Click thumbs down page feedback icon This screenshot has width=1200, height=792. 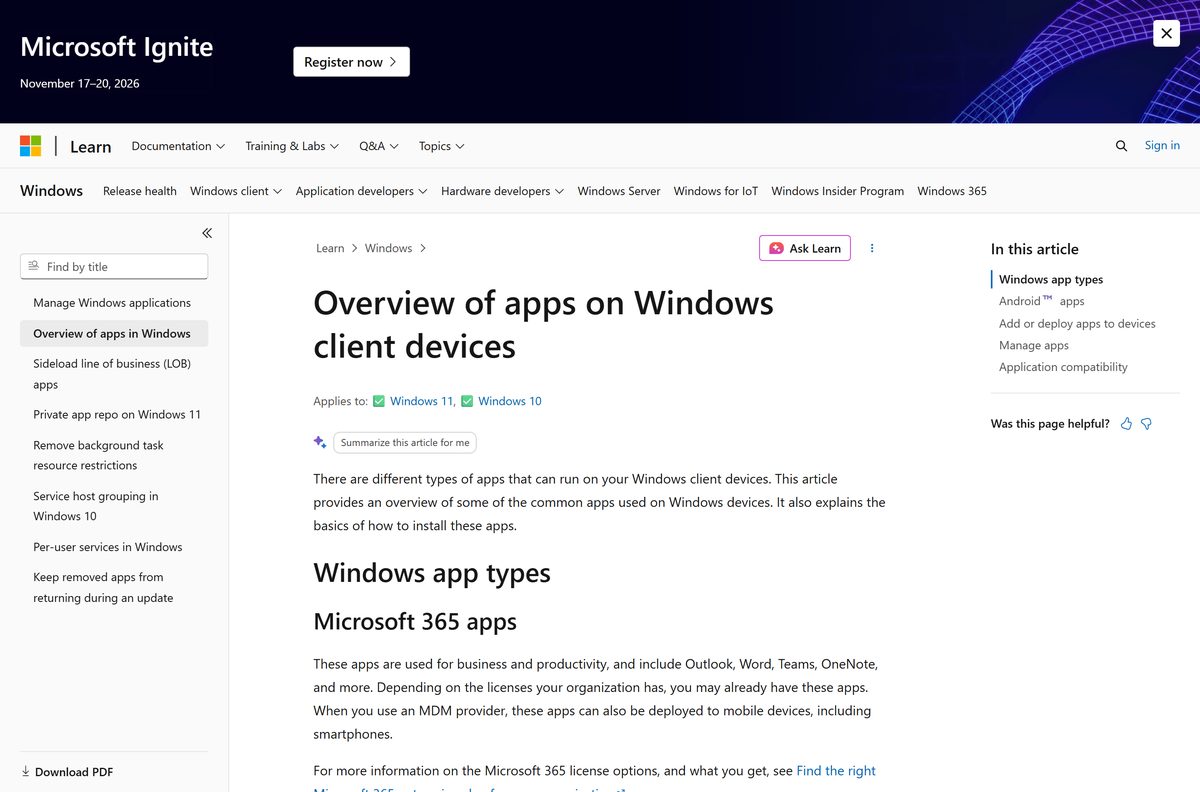pyautogui.click(x=1146, y=424)
